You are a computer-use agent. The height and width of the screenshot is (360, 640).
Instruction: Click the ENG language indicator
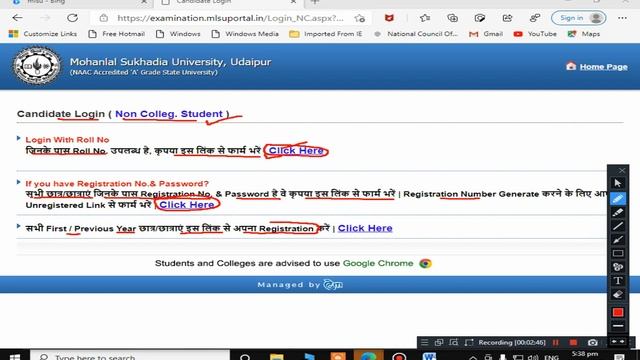click(x=551, y=358)
